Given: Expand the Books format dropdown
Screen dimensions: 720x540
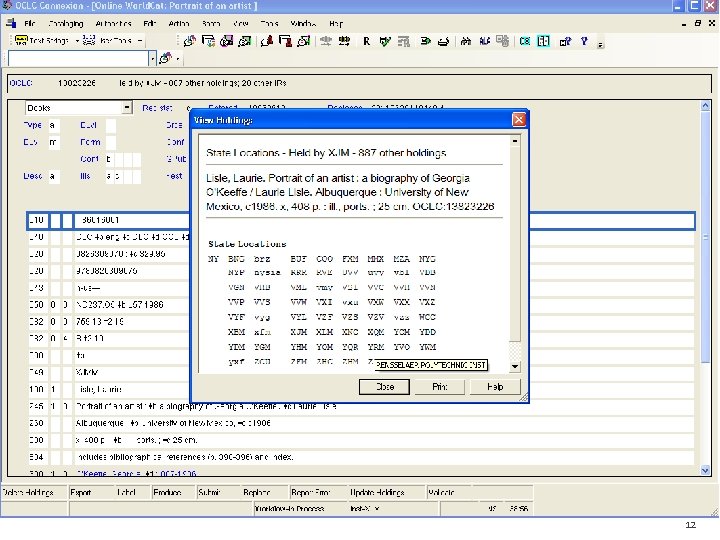Looking at the screenshot, I should pyautogui.click(x=126, y=107).
